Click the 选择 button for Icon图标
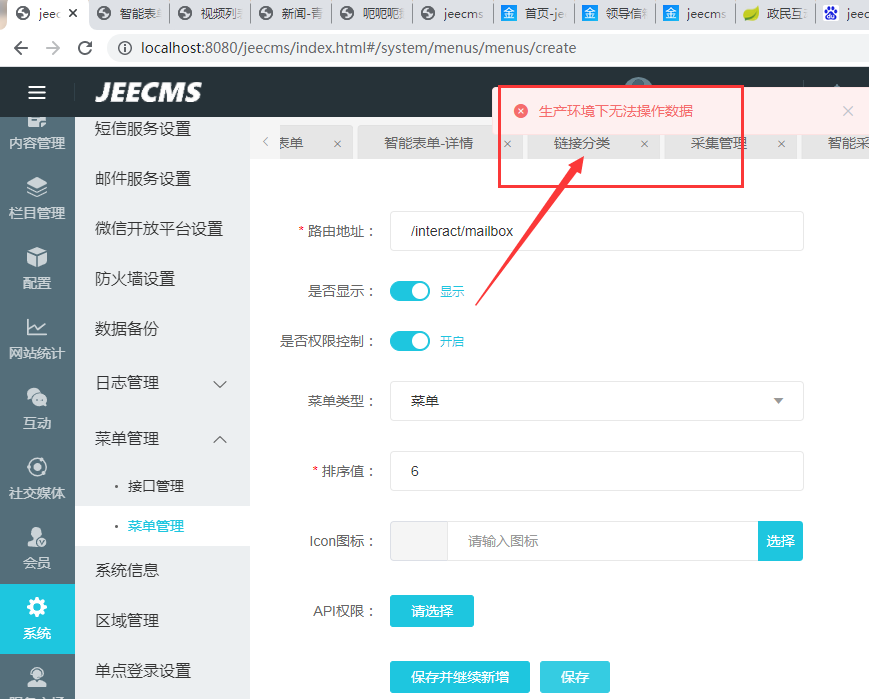The height and width of the screenshot is (699, 869). tap(780, 541)
